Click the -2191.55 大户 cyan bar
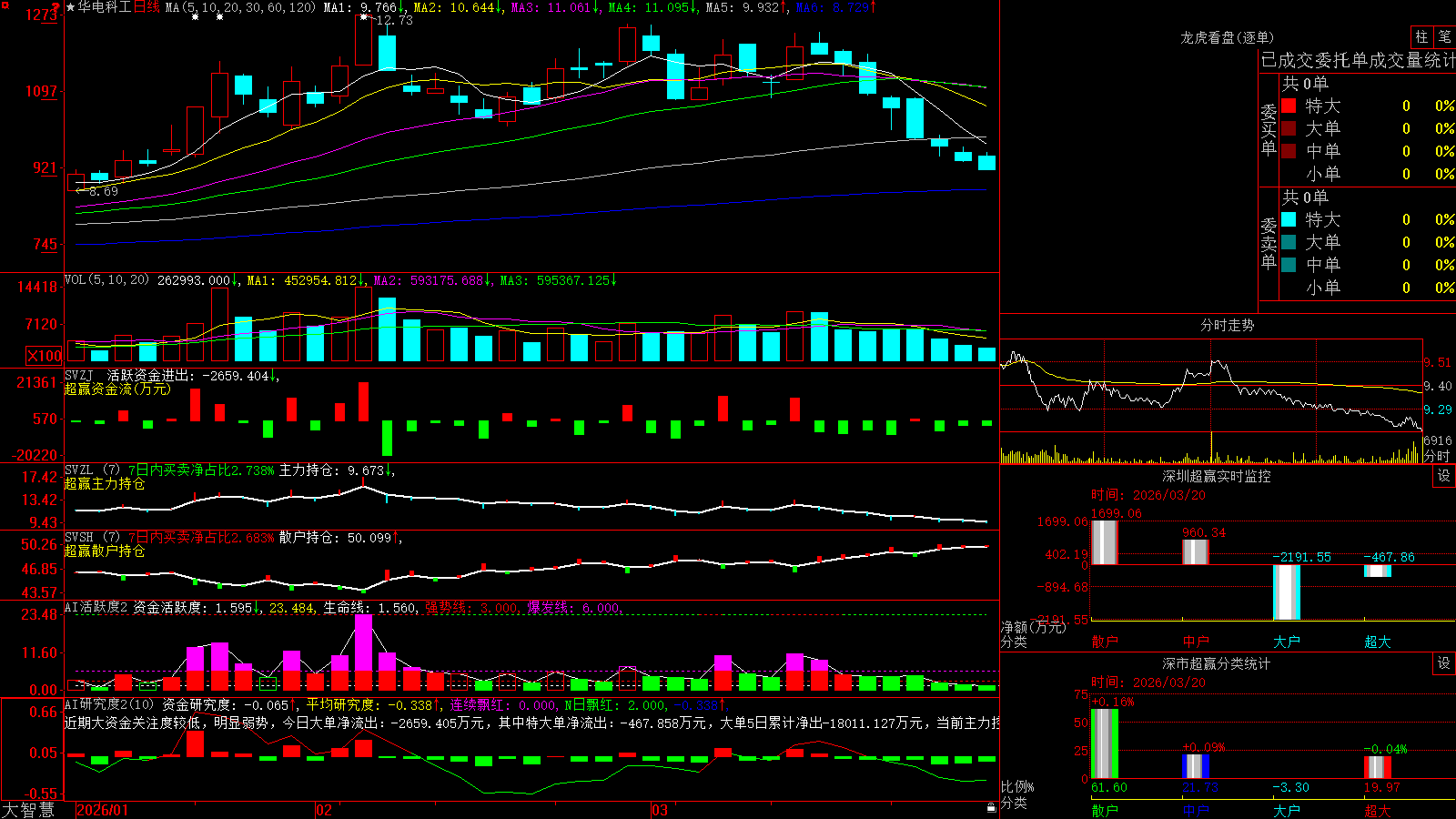This screenshot has height=819, width=1456. tap(1286, 592)
